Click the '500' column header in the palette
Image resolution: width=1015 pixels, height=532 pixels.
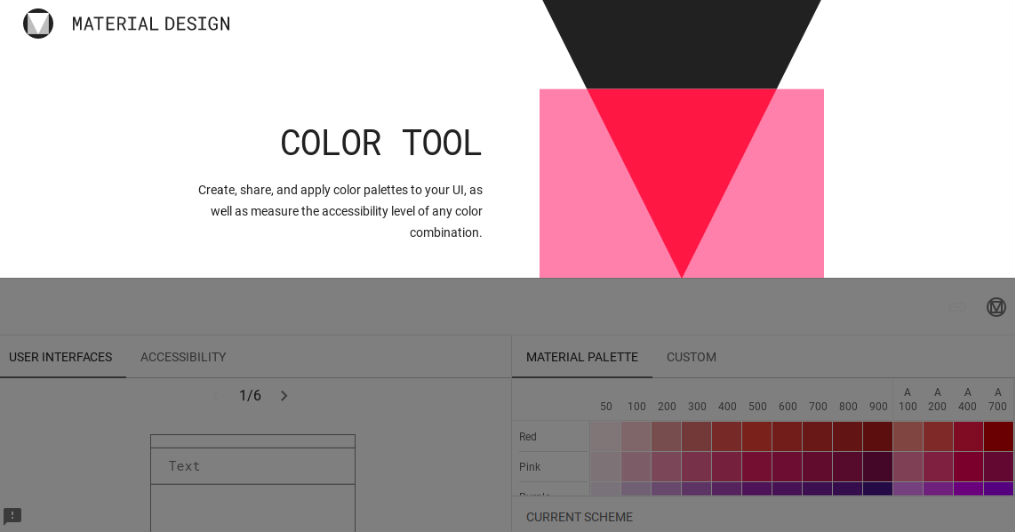(757, 406)
